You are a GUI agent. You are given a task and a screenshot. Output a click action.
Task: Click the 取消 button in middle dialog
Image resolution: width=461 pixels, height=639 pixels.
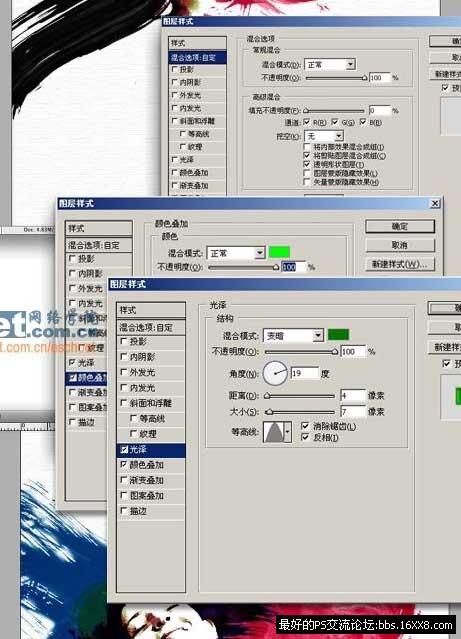pos(400,245)
